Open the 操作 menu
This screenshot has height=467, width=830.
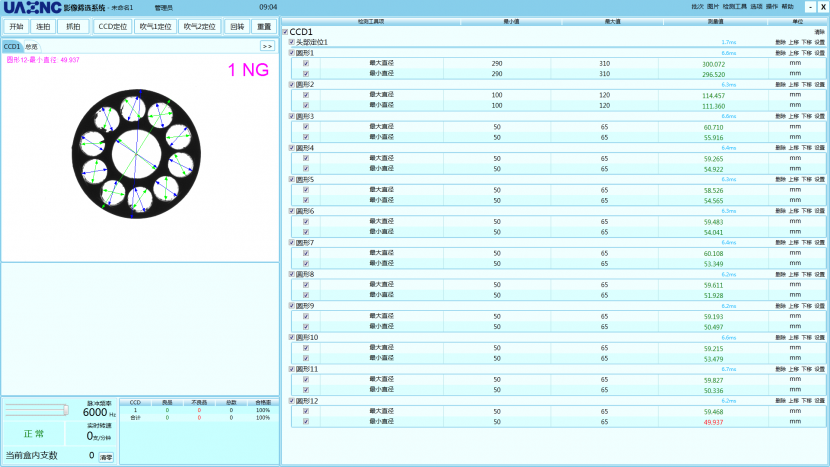772,7
